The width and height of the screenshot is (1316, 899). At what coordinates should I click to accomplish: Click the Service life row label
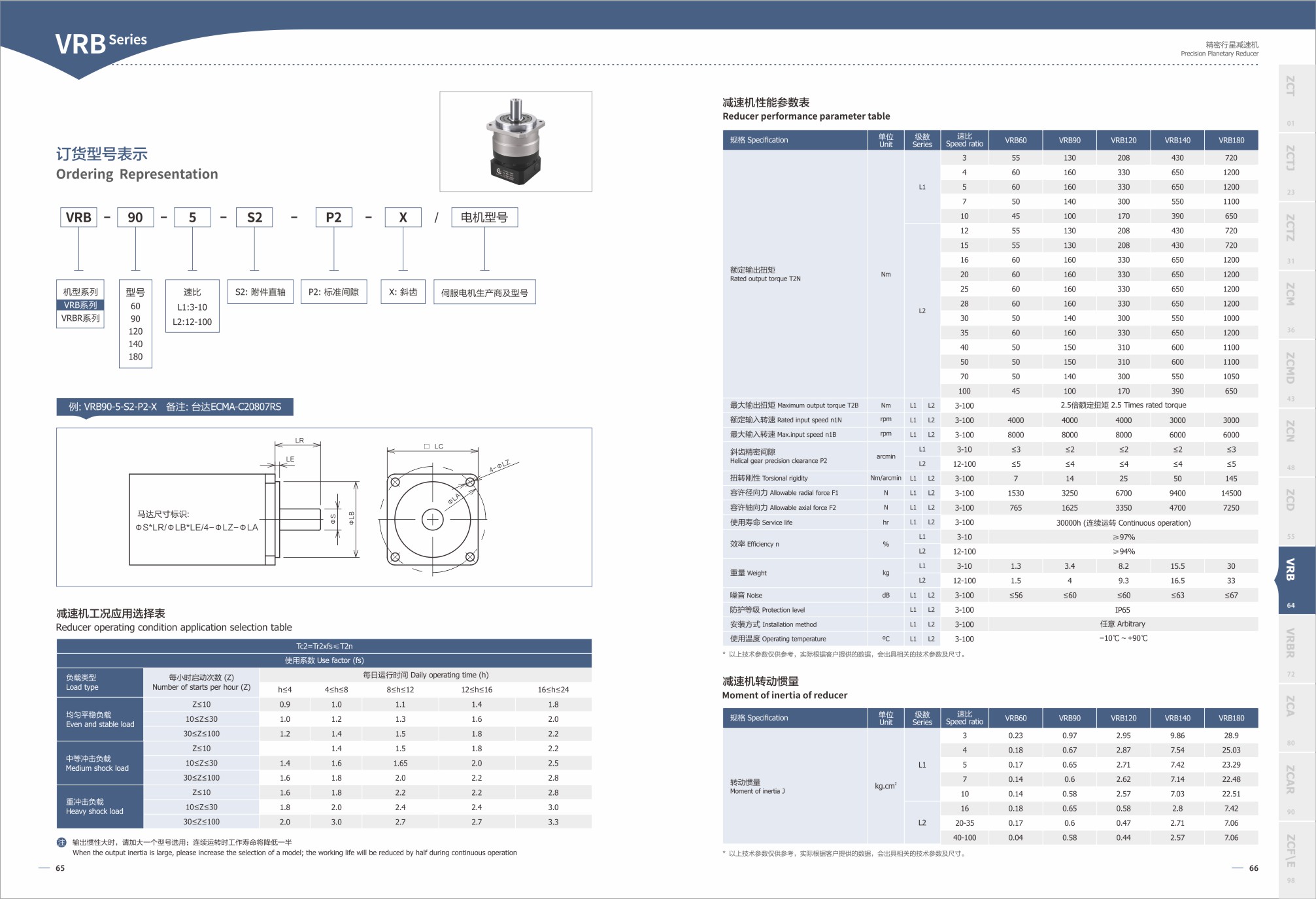click(x=761, y=522)
